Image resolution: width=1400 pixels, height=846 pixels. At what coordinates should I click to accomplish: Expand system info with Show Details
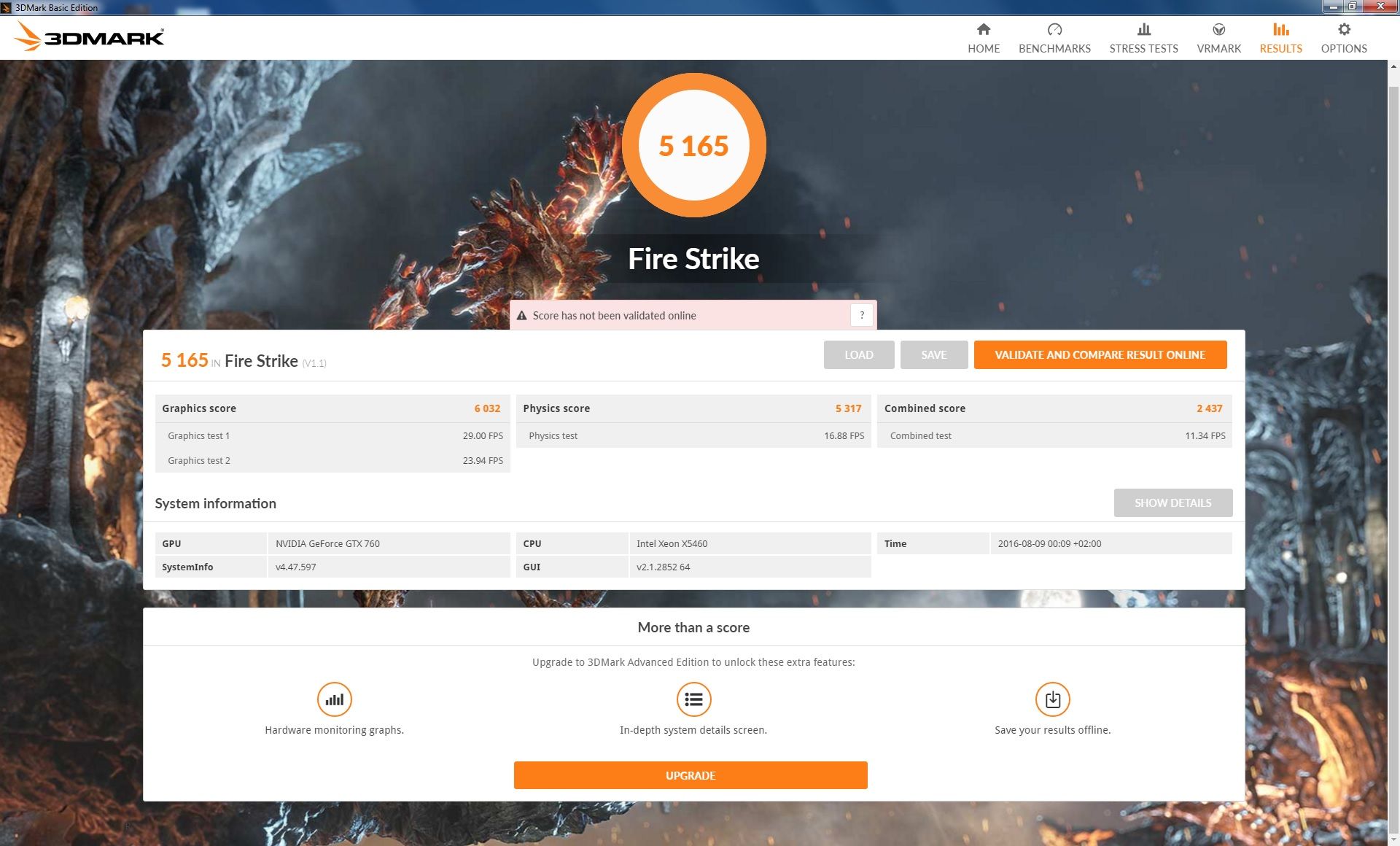pyautogui.click(x=1172, y=503)
